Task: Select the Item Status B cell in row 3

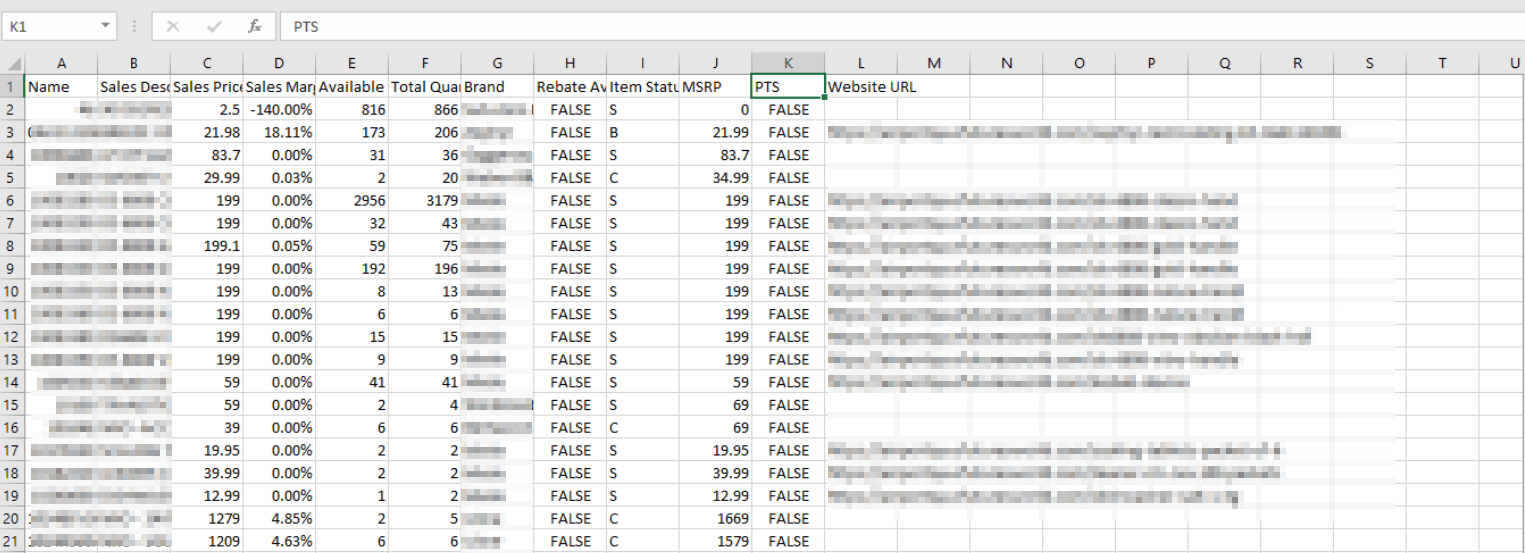Action: 642,132
